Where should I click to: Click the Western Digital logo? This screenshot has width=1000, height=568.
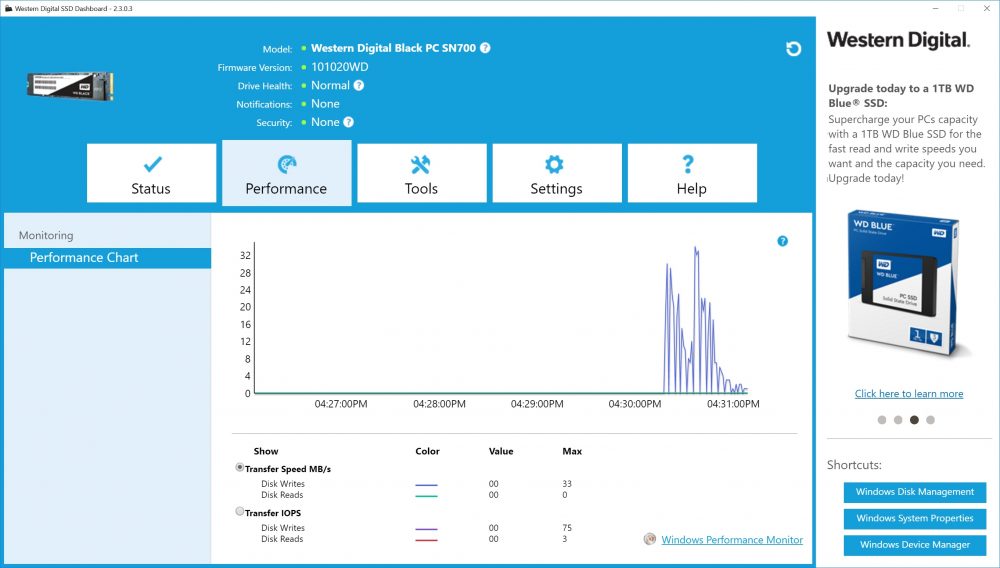[899, 40]
